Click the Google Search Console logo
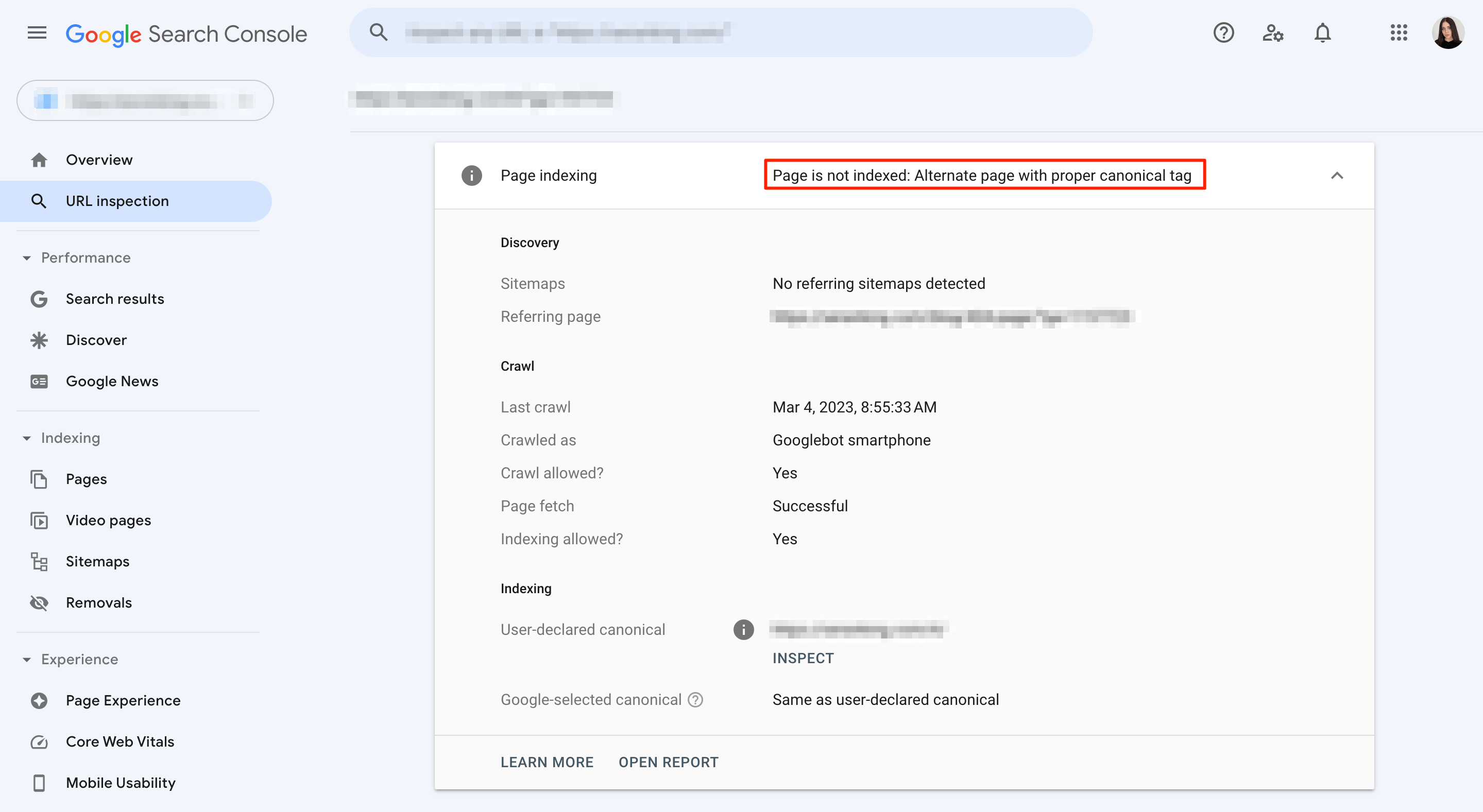Screen dimensions: 1483x812 [x=186, y=34]
